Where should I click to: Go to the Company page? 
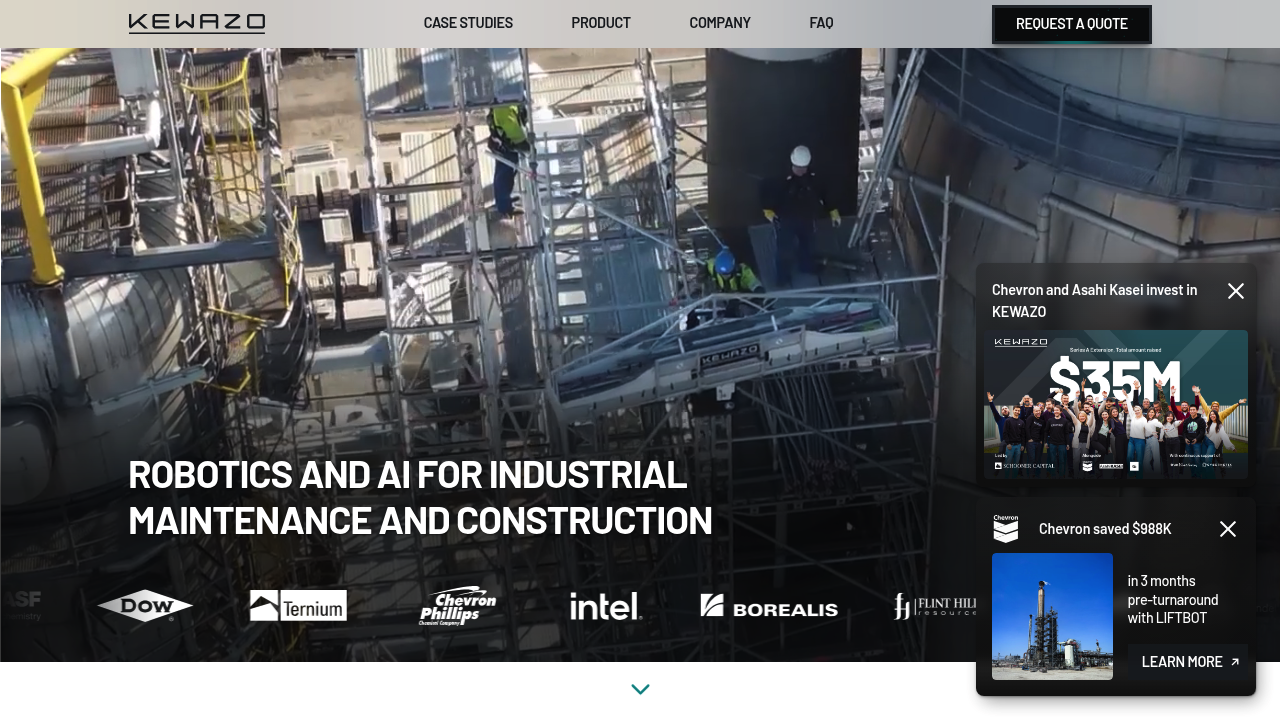pyautogui.click(x=720, y=23)
